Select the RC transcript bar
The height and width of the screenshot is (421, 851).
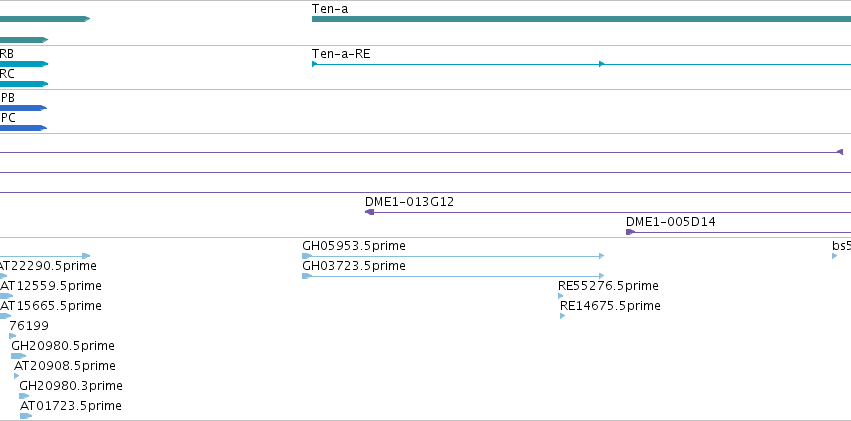click(24, 84)
